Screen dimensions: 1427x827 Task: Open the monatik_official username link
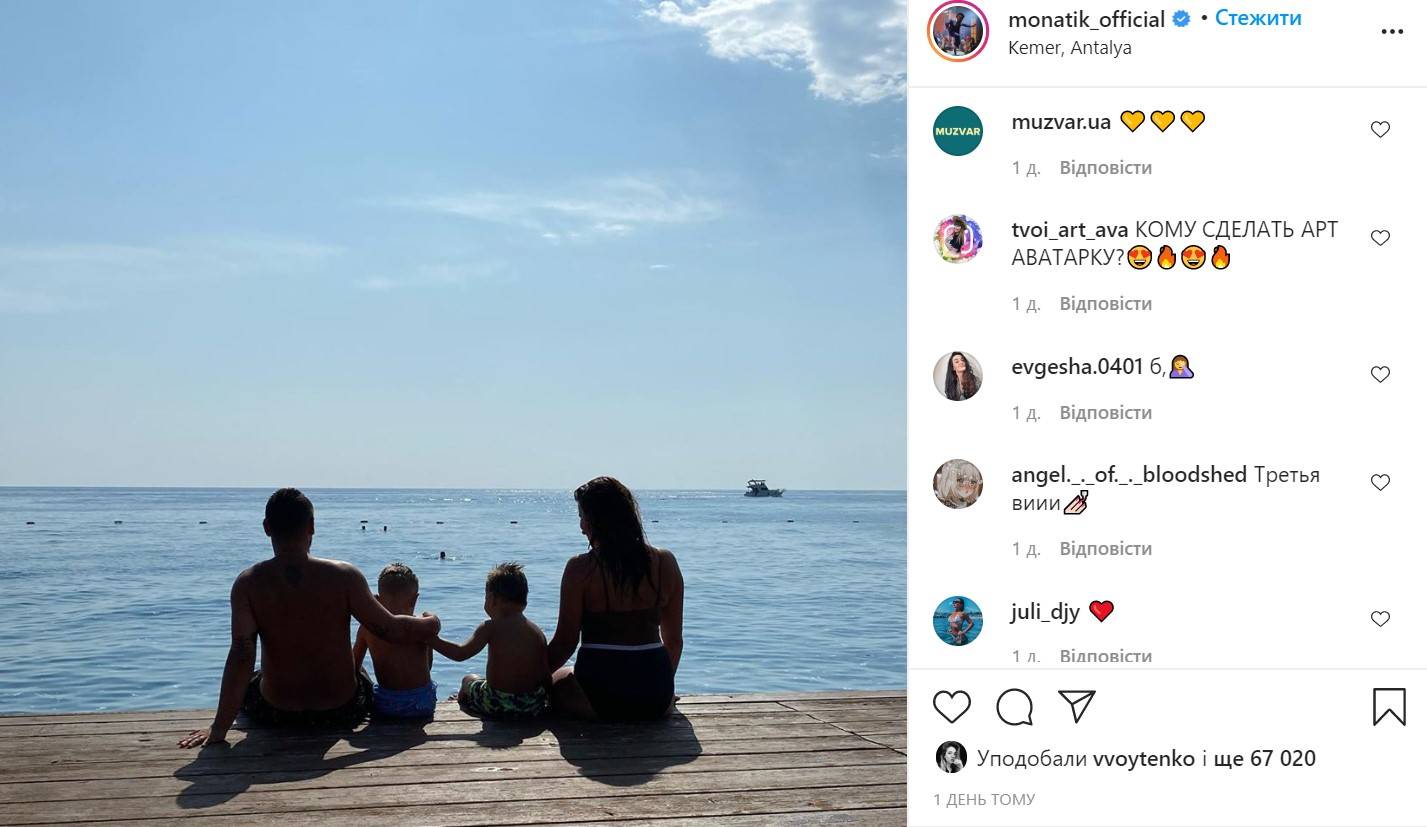(x=1087, y=19)
